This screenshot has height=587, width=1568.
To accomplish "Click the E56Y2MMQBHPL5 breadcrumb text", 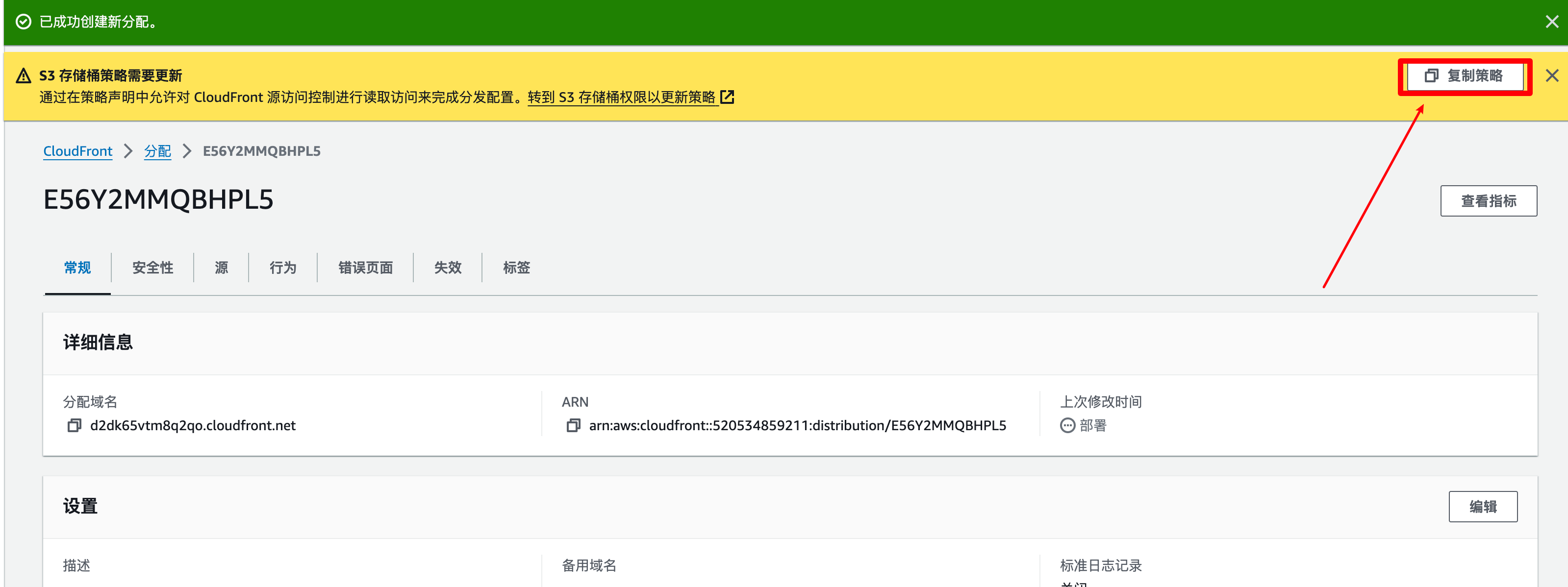I will 261,151.
